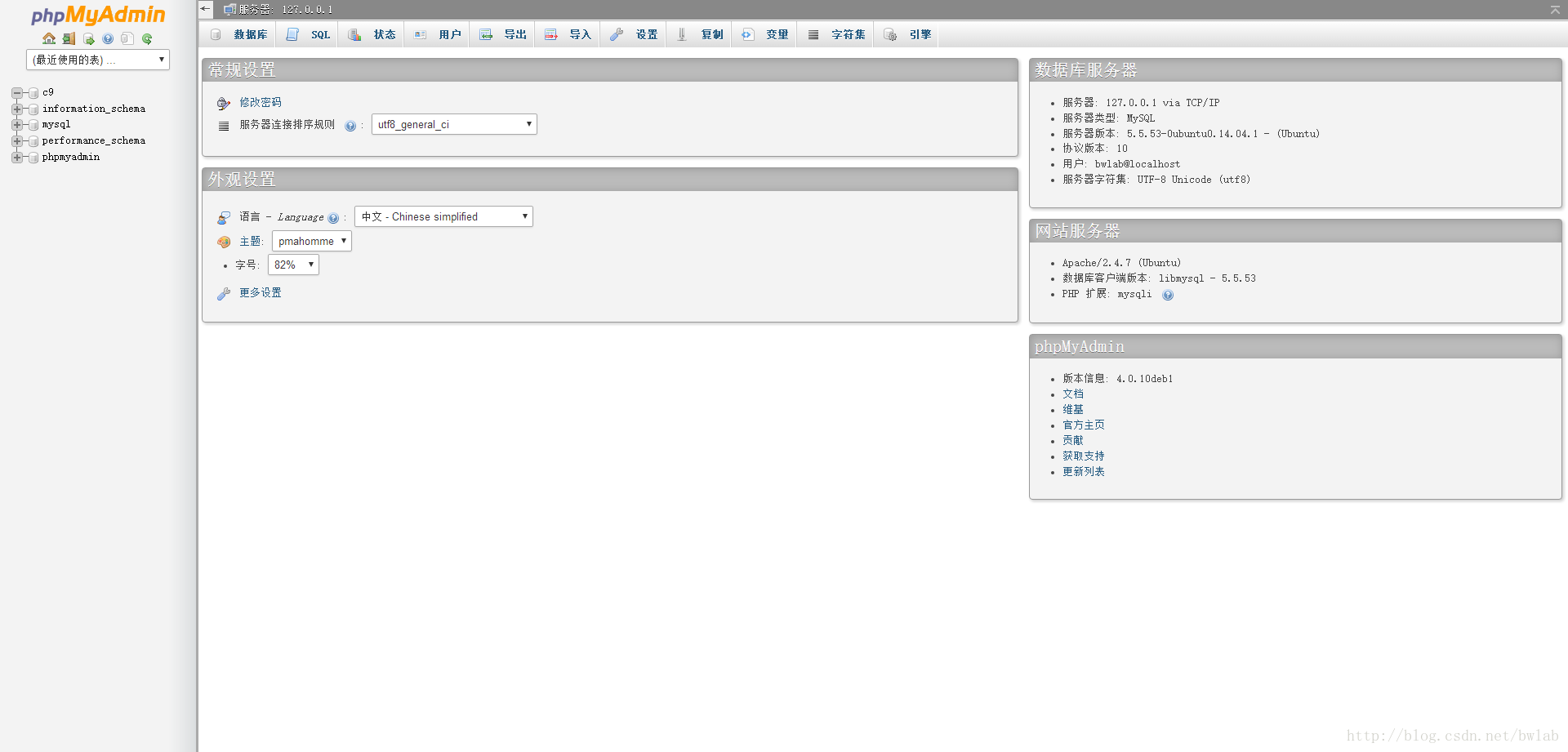Click the language icon before 语言
This screenshot has height=752, width=1568.
click(x=224, y=217)
